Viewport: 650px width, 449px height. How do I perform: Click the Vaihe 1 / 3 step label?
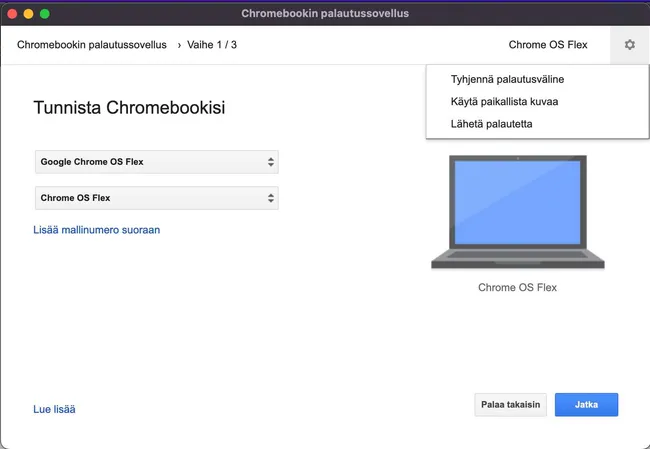(x=212, y=45)
